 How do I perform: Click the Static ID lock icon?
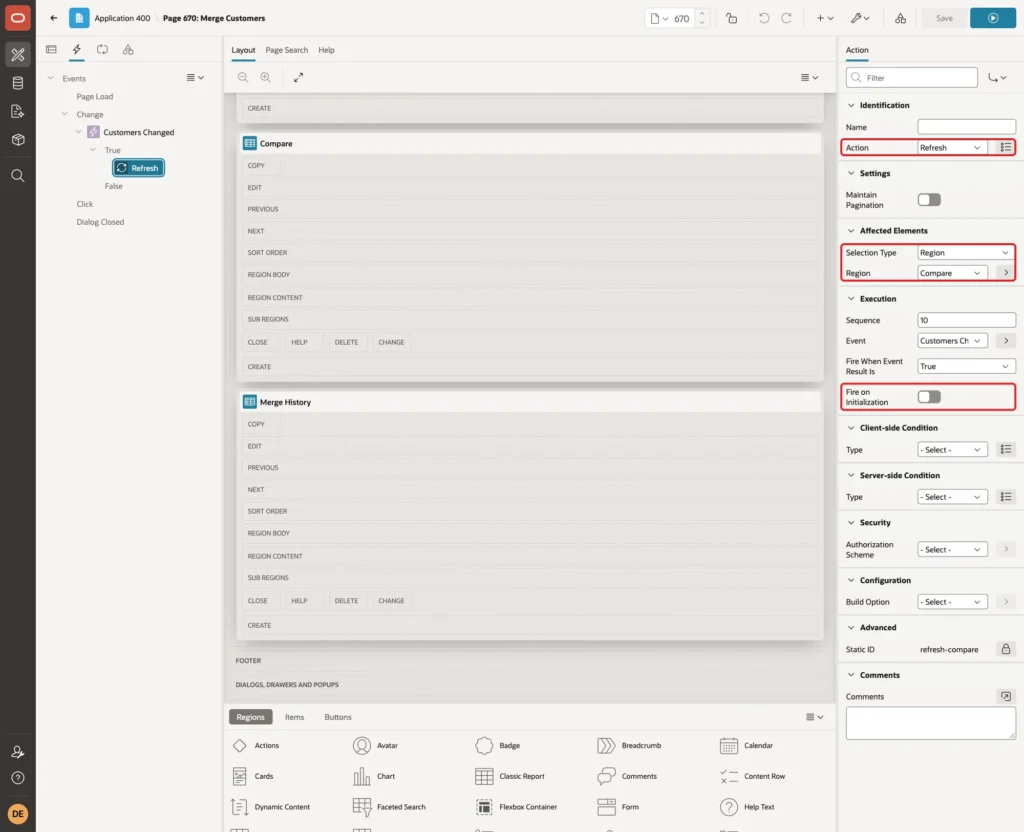click(x=1006, y=649)
